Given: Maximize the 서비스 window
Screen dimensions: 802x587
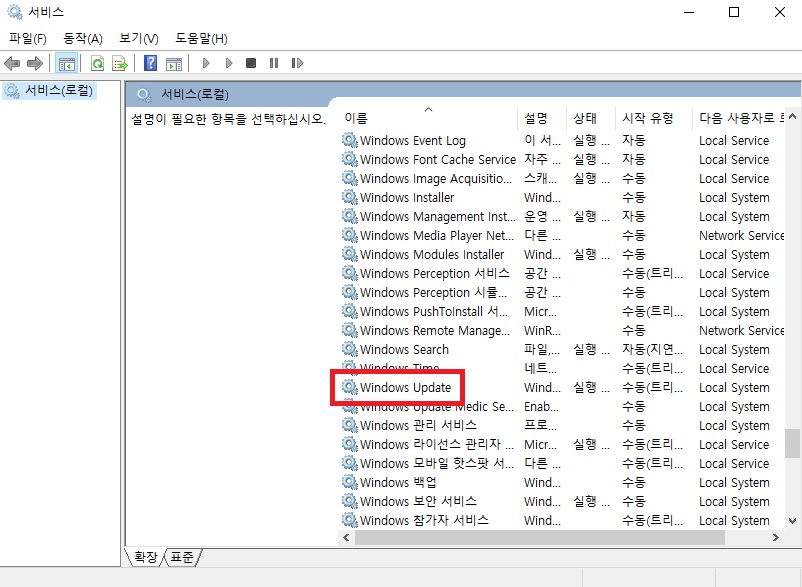Looking at the screenshot, I should [734, 12].
